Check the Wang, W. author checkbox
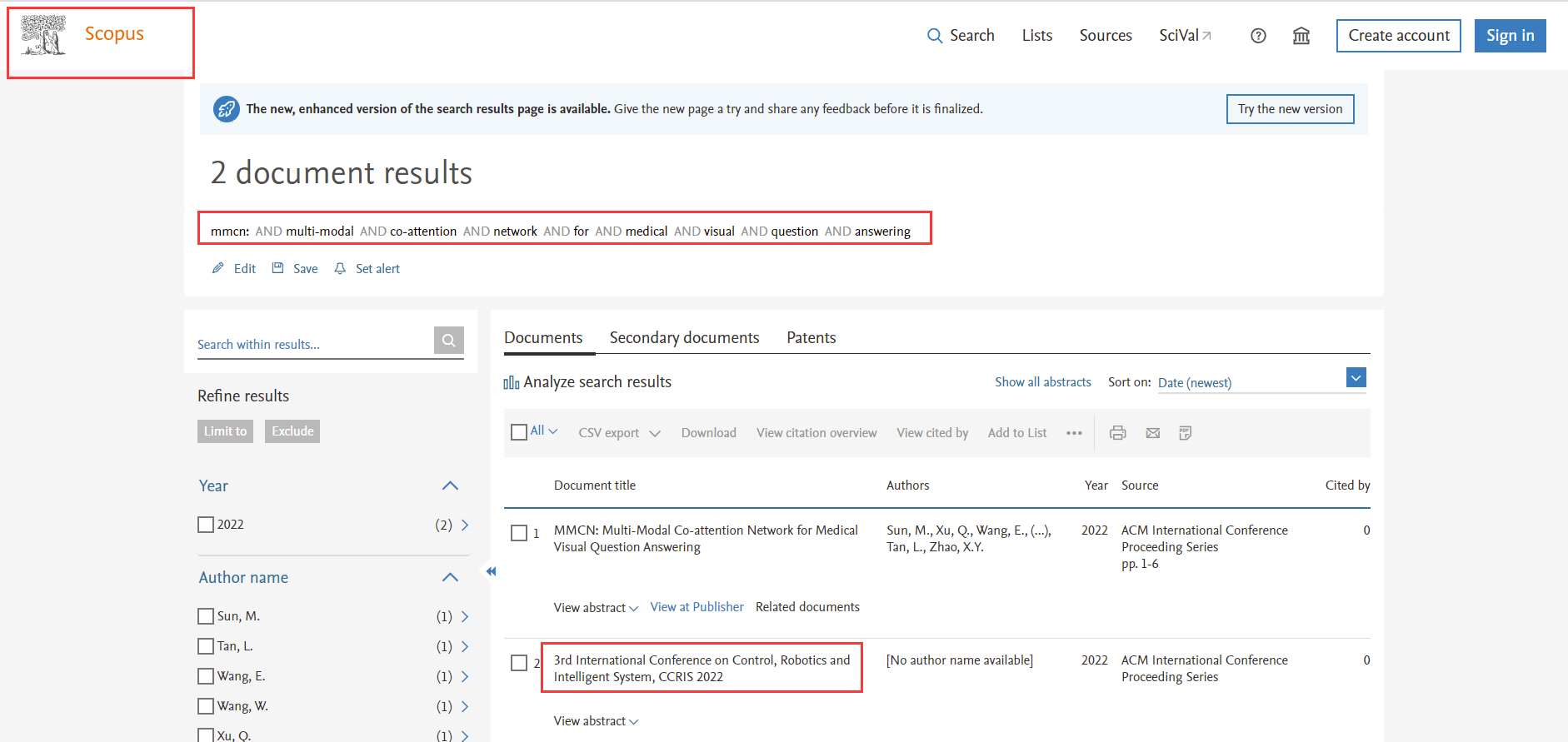The image size is (1568, 742). coord(206,706)
